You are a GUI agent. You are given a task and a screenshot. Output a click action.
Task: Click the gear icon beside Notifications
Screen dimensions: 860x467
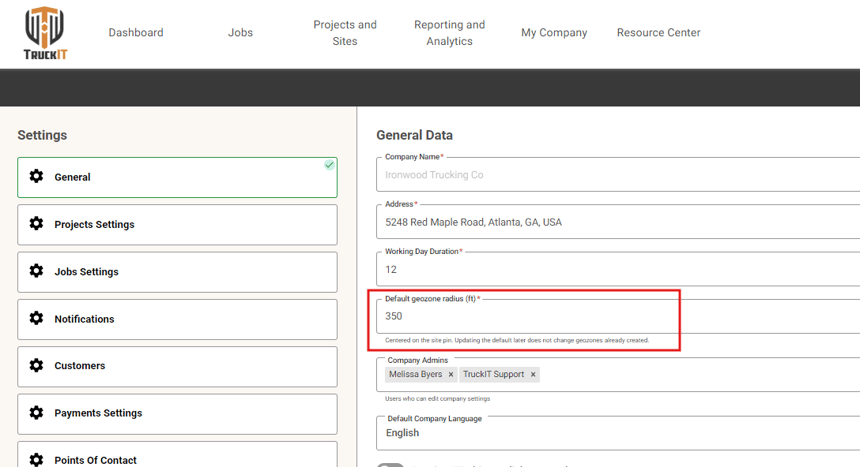coord(36,318)
